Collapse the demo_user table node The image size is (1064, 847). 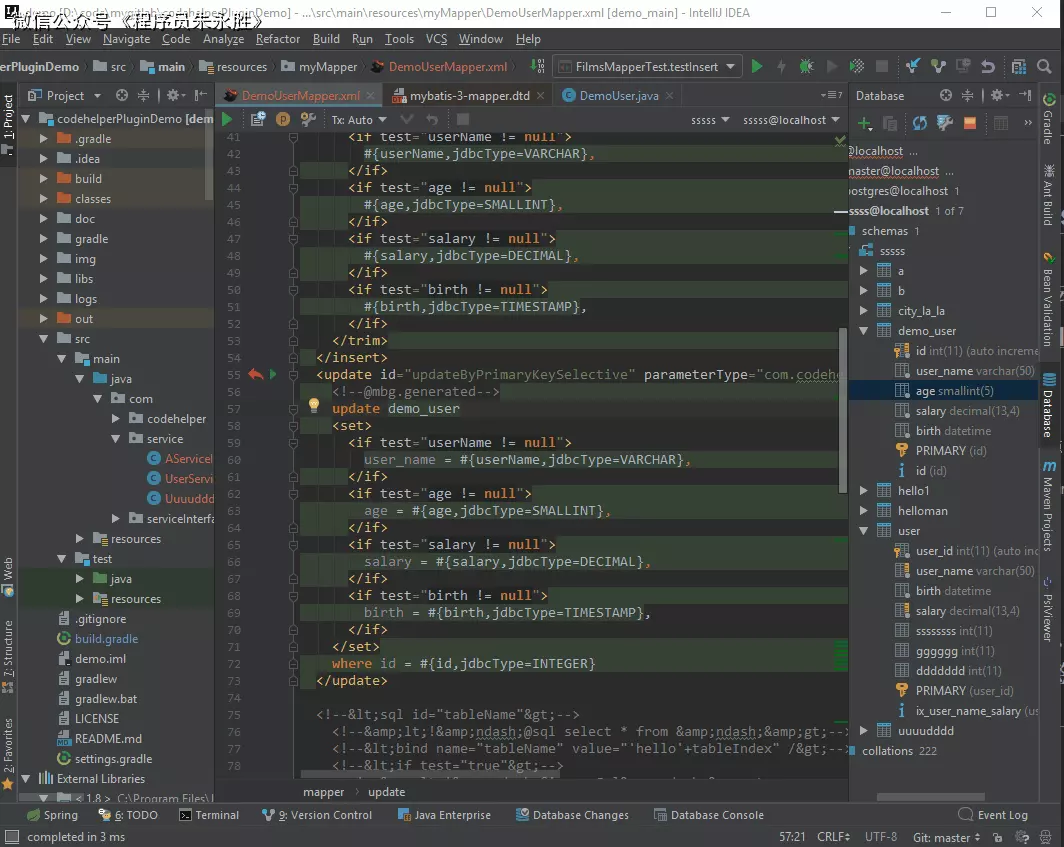pyautogui.click(x=864, y=331)
